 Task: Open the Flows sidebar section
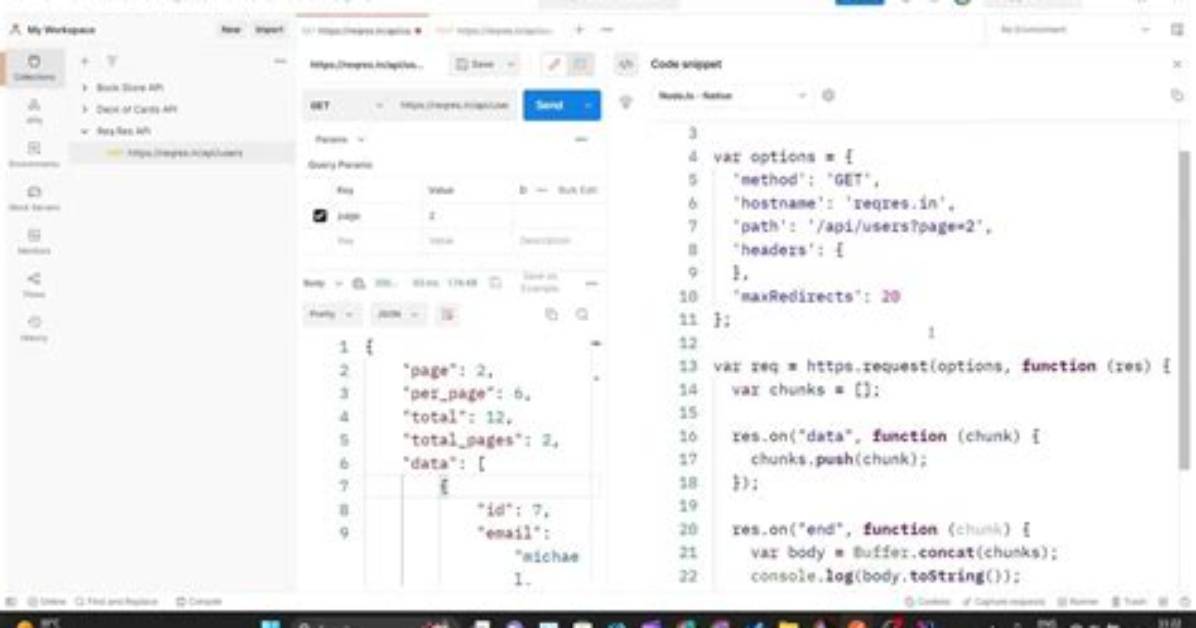click(x=34, y=285)
